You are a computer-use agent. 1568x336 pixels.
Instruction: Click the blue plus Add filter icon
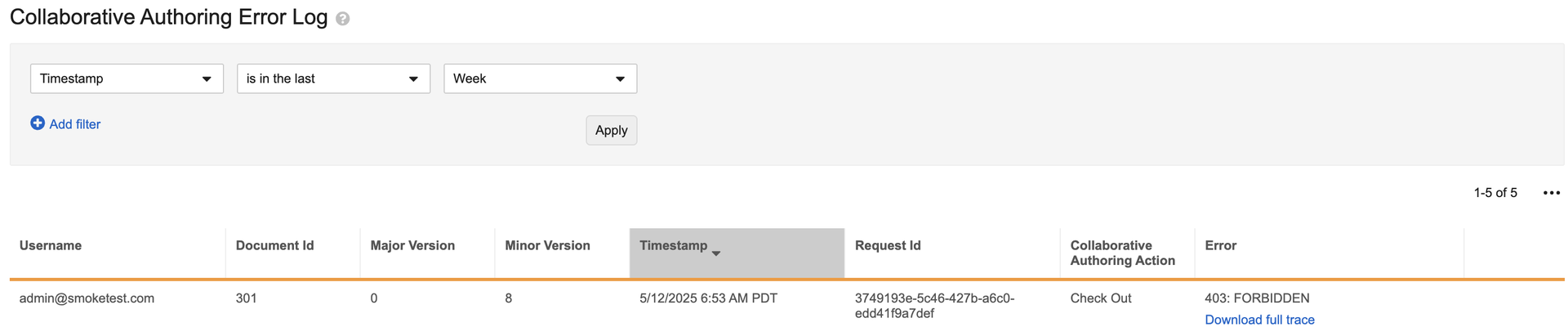tap(38, 123)
